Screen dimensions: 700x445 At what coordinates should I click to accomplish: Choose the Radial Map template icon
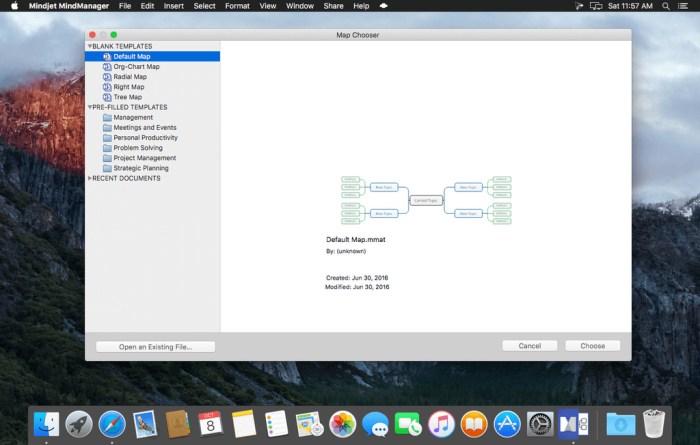point(106,77)
